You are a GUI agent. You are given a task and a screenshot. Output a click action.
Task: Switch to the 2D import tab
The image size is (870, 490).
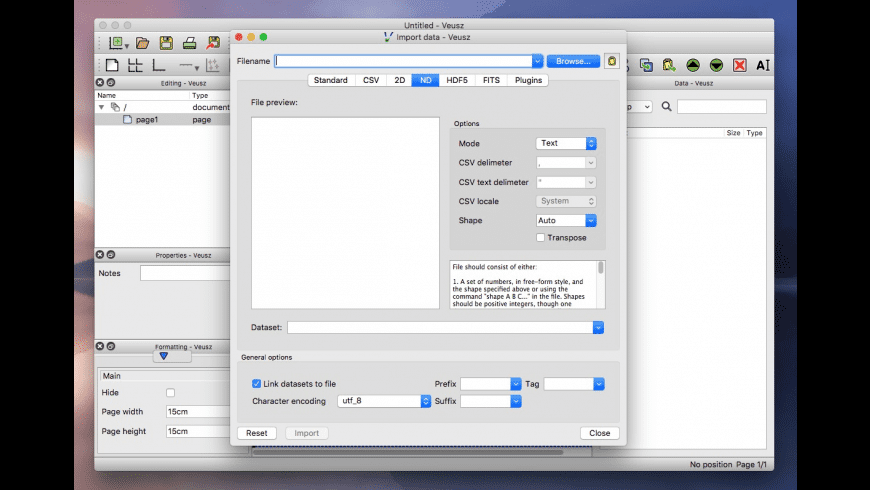tap(399, 80)
